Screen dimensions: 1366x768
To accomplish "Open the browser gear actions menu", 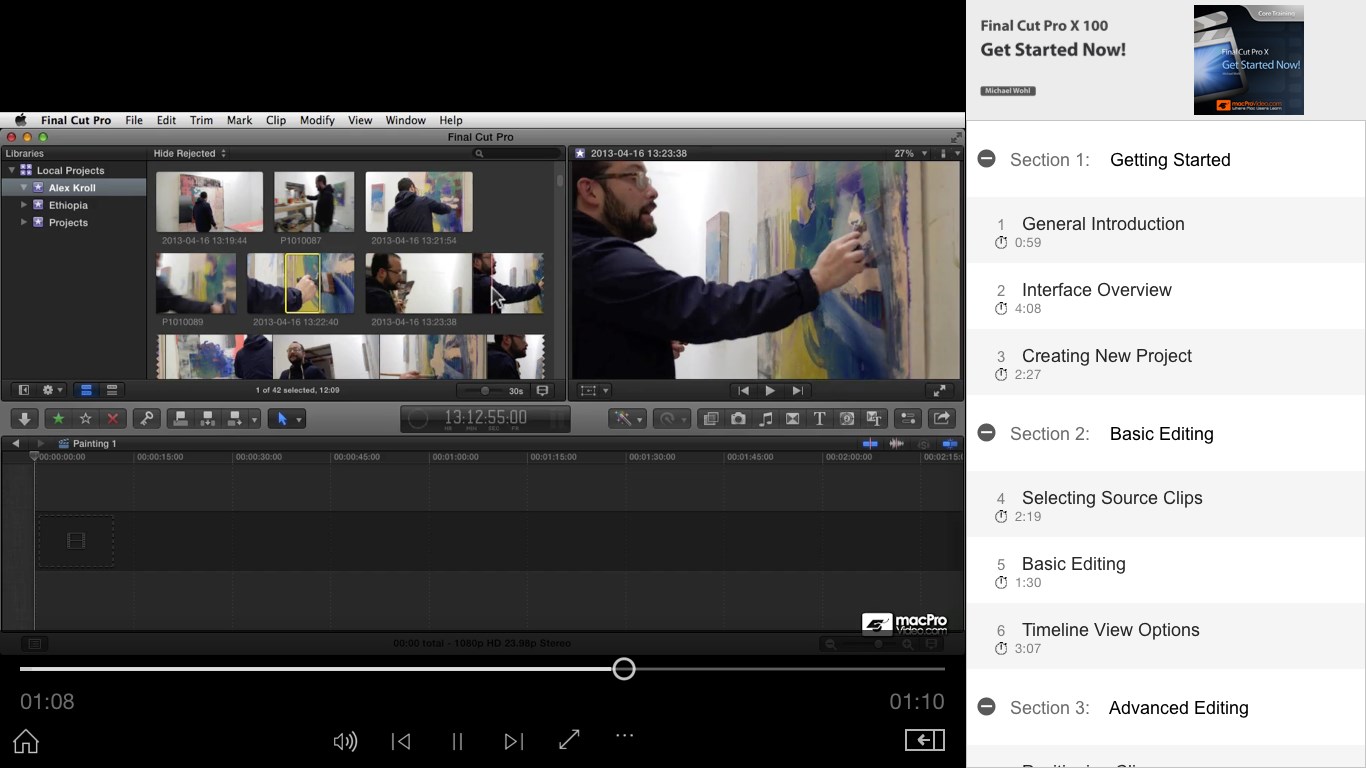I will point(52,390).
